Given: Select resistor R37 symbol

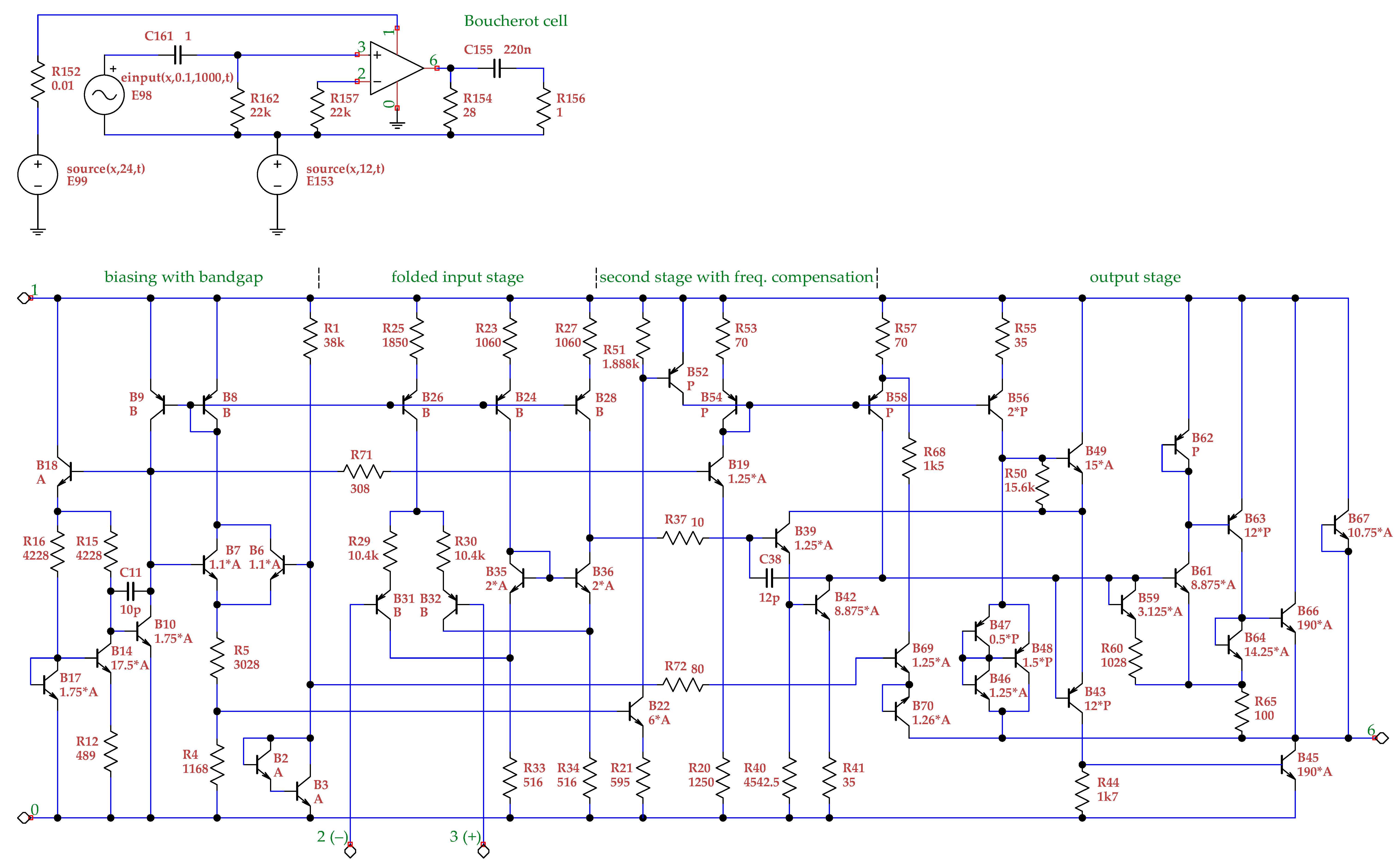Looking at the screenshot, I should point(683,538).
